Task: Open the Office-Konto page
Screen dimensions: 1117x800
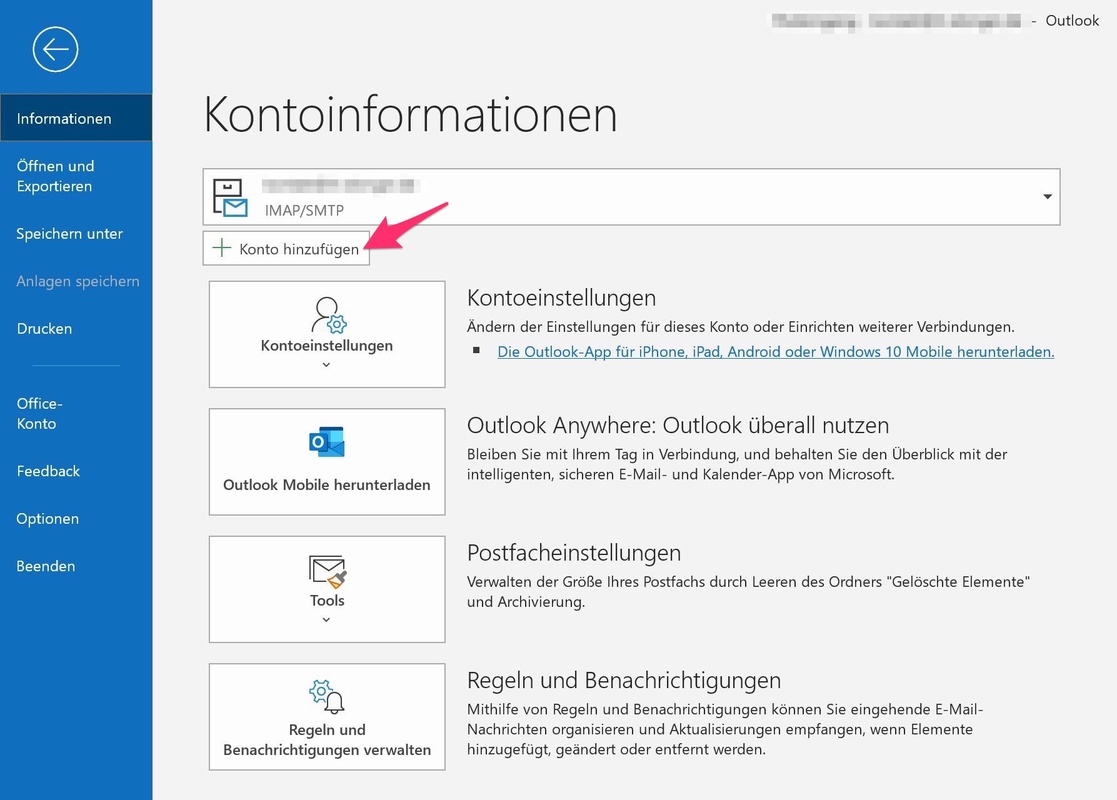Action: (x=76, y=413)
